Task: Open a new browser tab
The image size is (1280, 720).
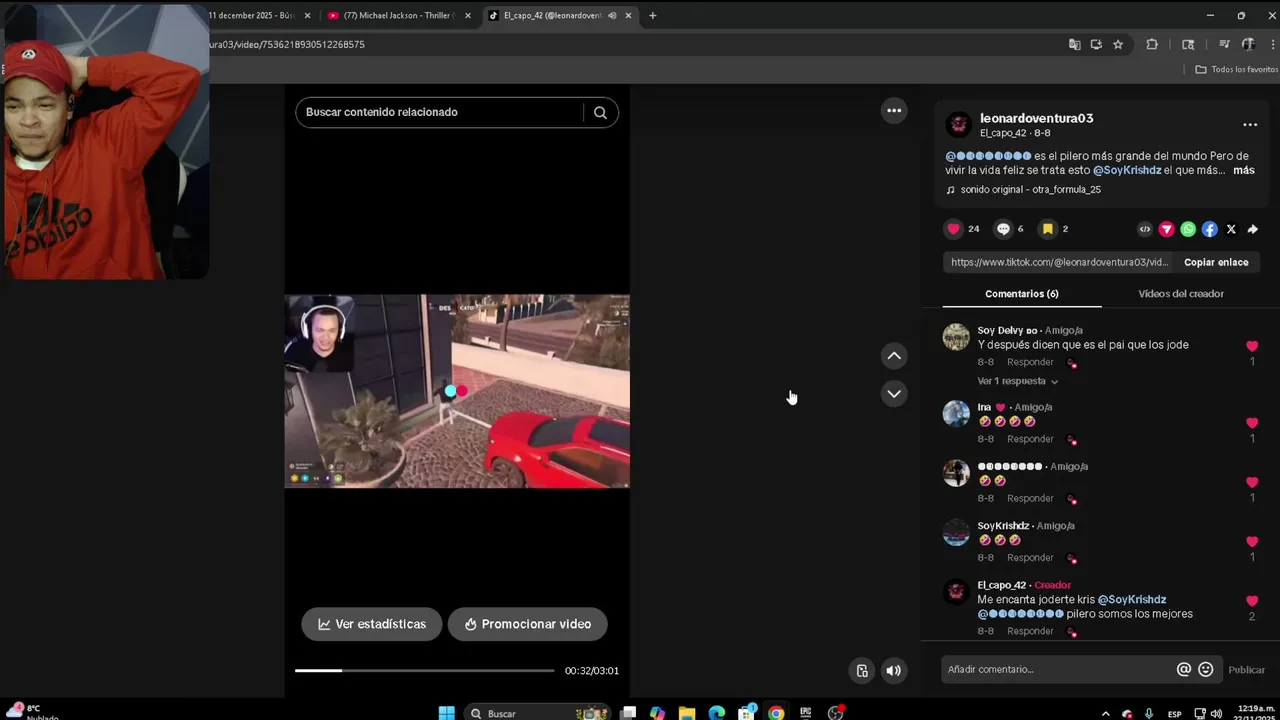Action: coord(653,16)
